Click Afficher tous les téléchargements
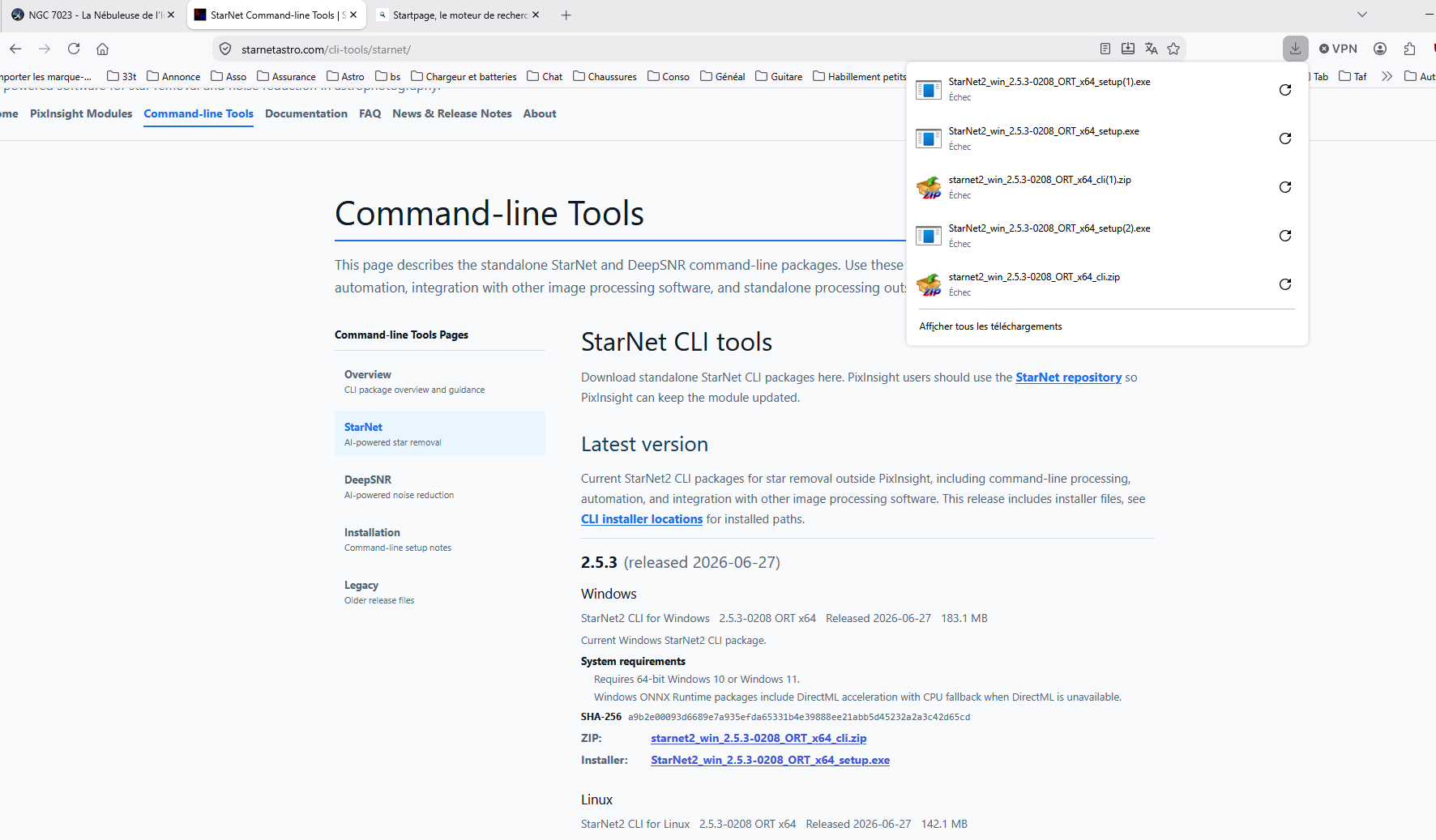Image resolution: width=1436 pixels, height=840 pixels. coord(990,326)
